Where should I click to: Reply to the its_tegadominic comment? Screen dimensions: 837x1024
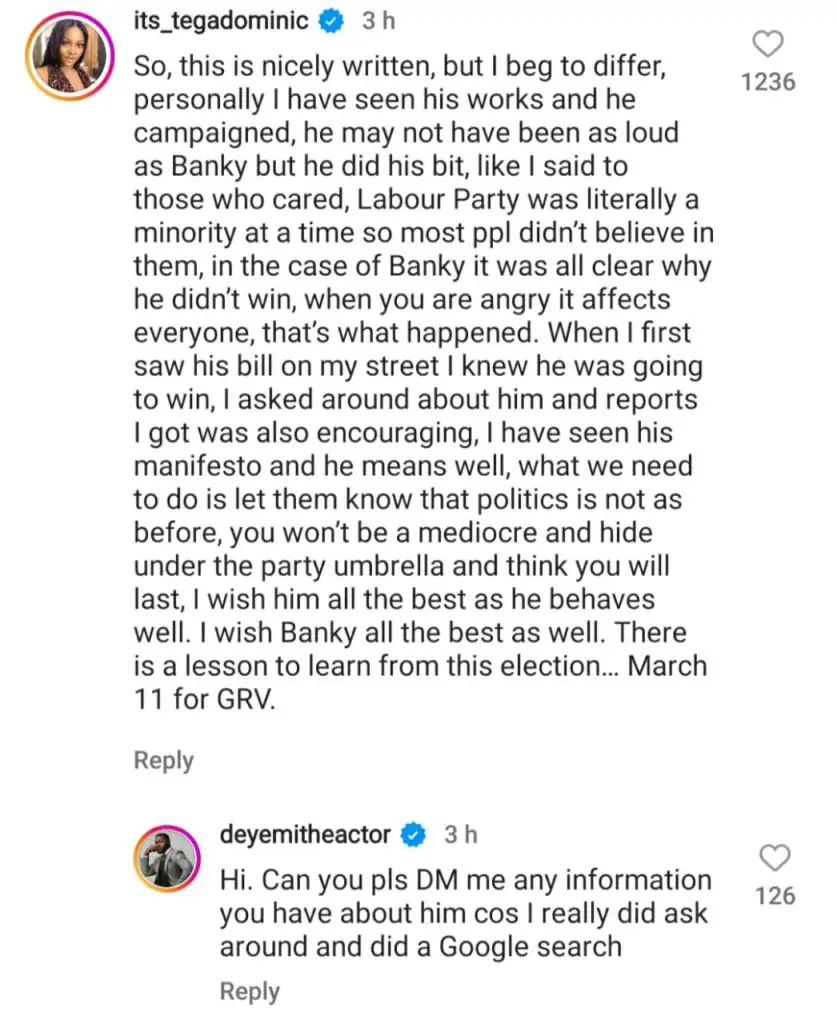(x=163, y=760)
